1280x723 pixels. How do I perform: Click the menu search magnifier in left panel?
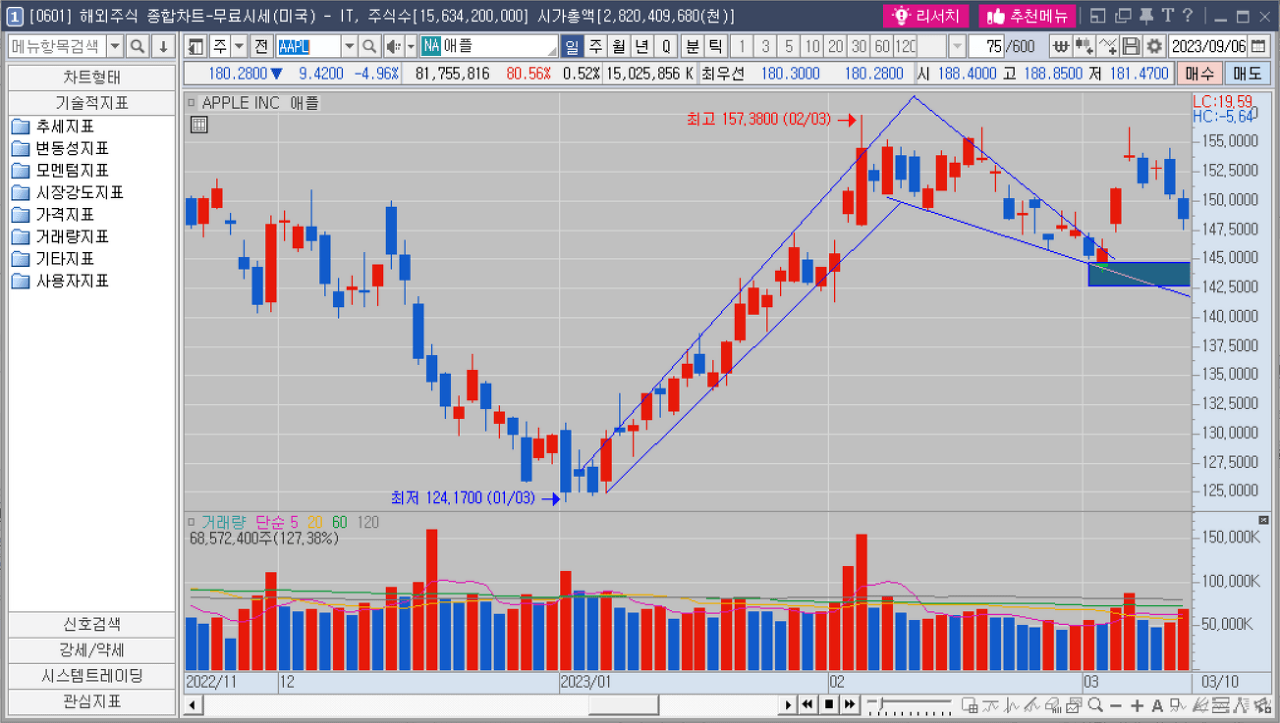pyautogui.click(x=138, y=47)
